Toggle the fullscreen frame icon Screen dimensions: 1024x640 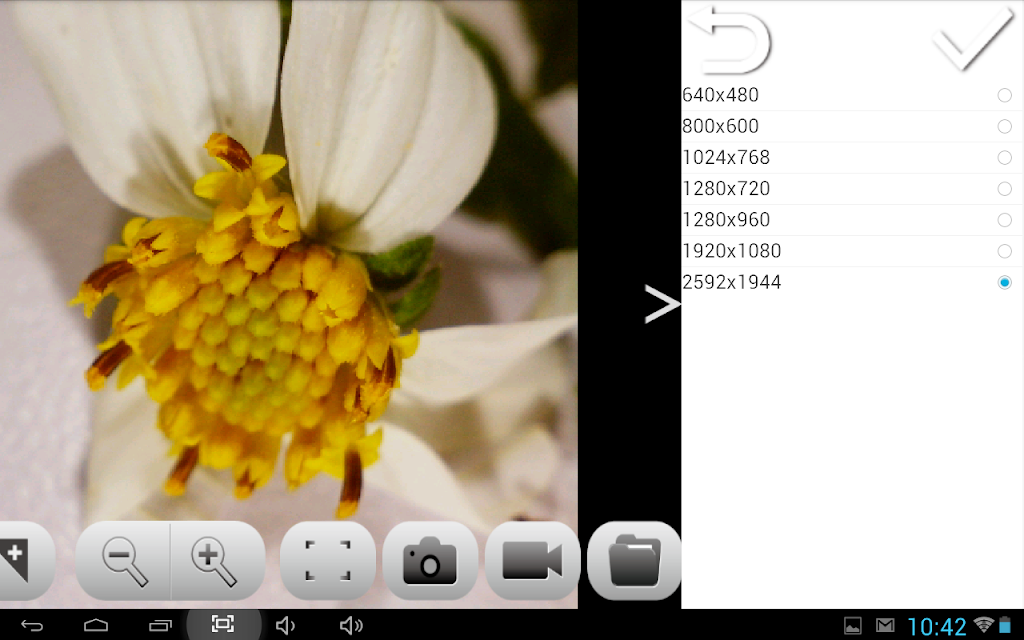pyautogui.click(x=328, y=561)
